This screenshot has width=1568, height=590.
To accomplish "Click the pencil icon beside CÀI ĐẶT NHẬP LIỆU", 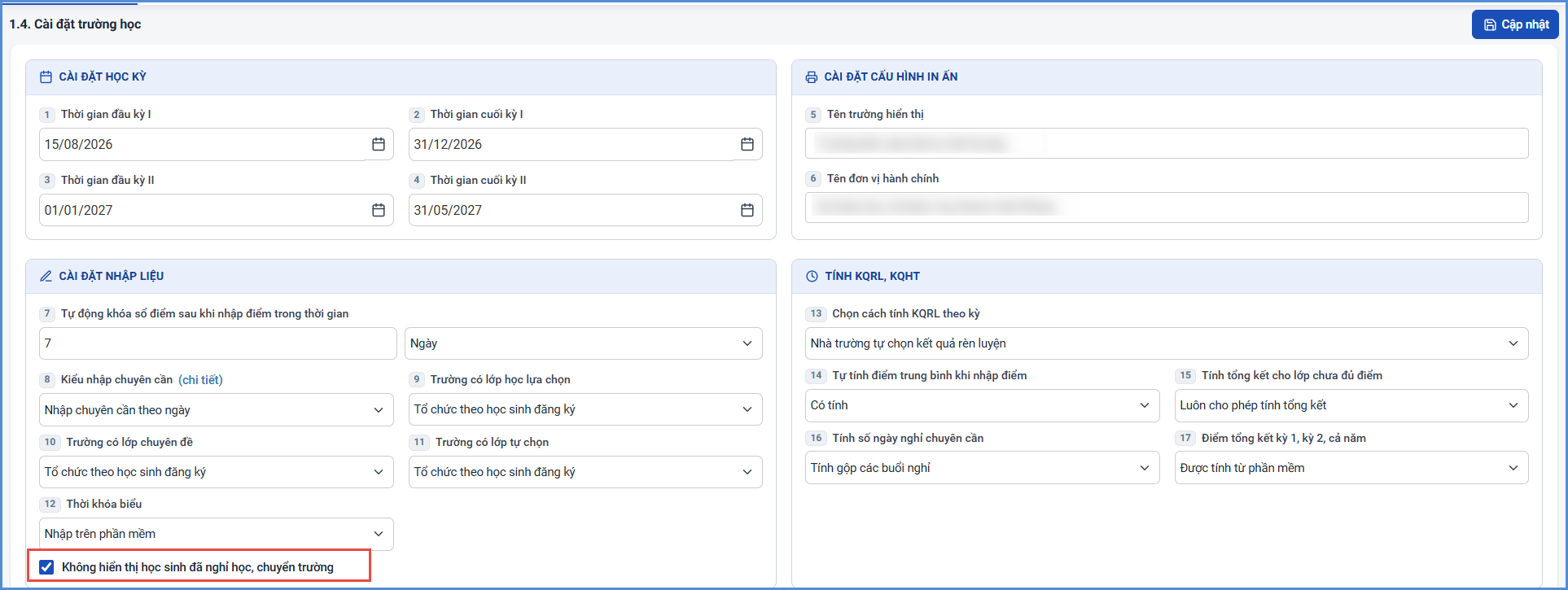I will (46, 277).
